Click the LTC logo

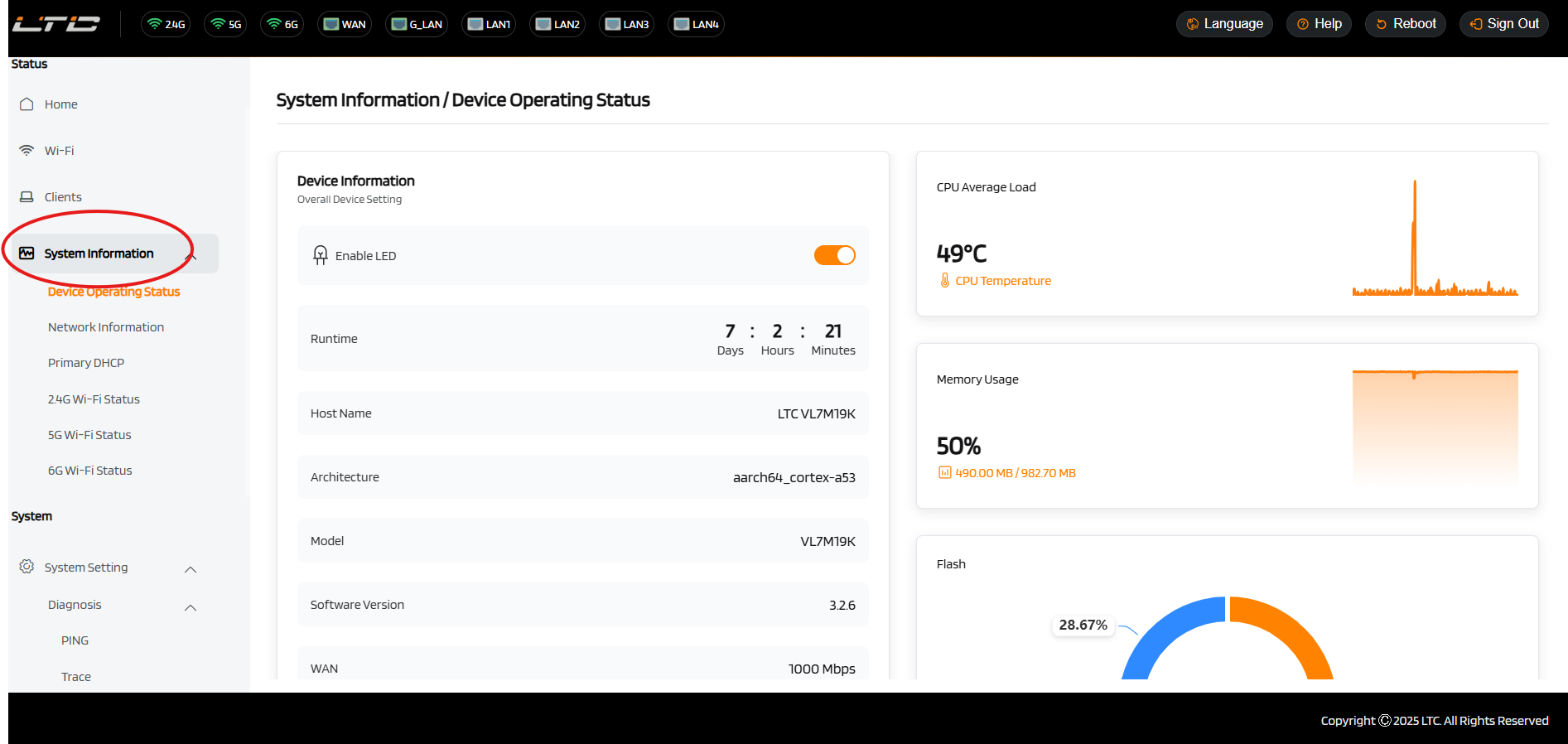point(55,24)
